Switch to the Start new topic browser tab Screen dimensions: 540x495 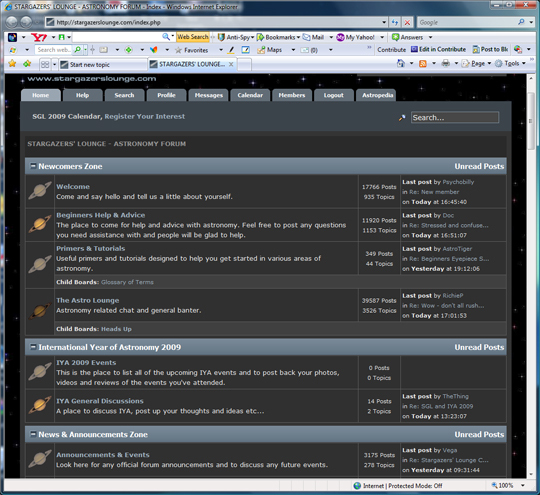[x=103, y=64]
